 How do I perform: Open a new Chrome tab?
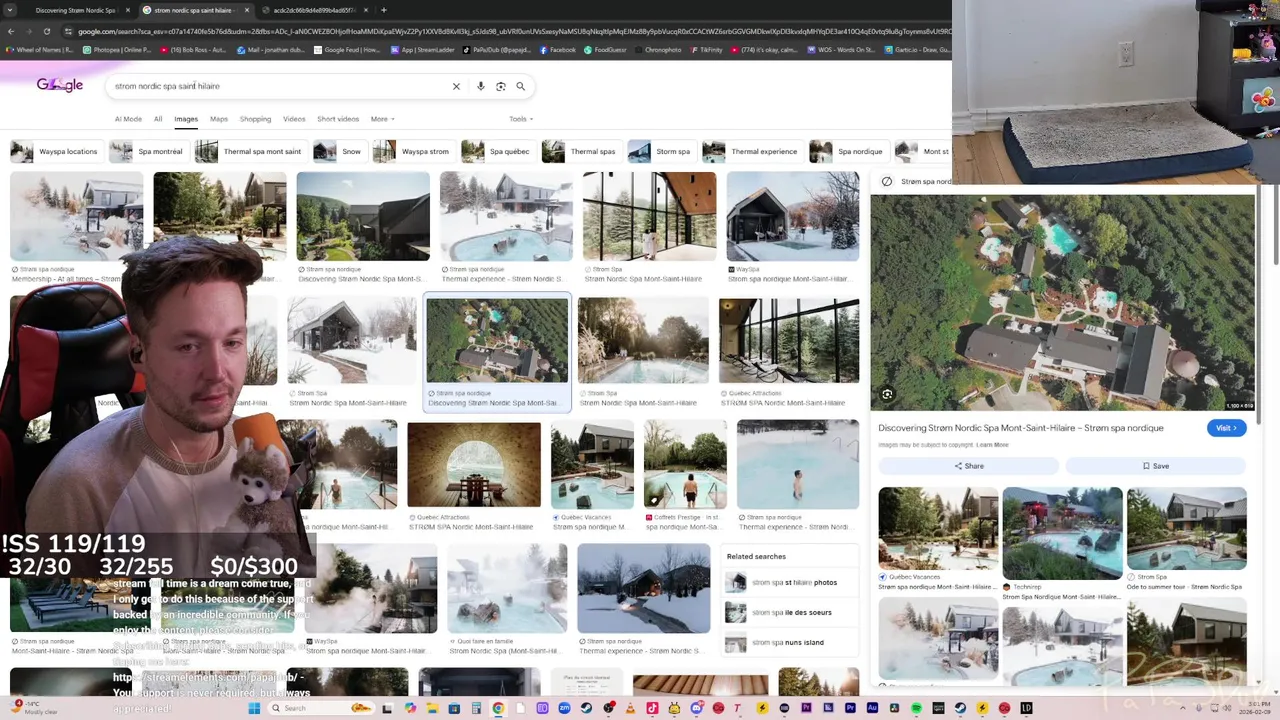coord(384,10)
